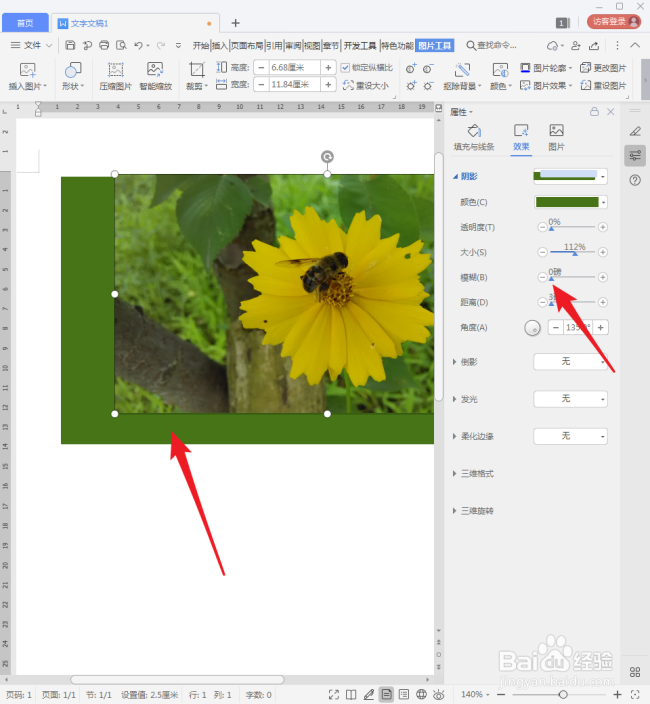The image size is (650, 704).
Task: Click the 透明度 transparency slider
Action: pos(572,227)
